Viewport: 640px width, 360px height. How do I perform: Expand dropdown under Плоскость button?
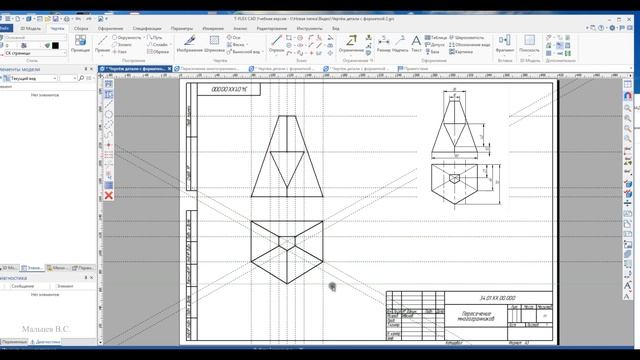click(529, 55)
